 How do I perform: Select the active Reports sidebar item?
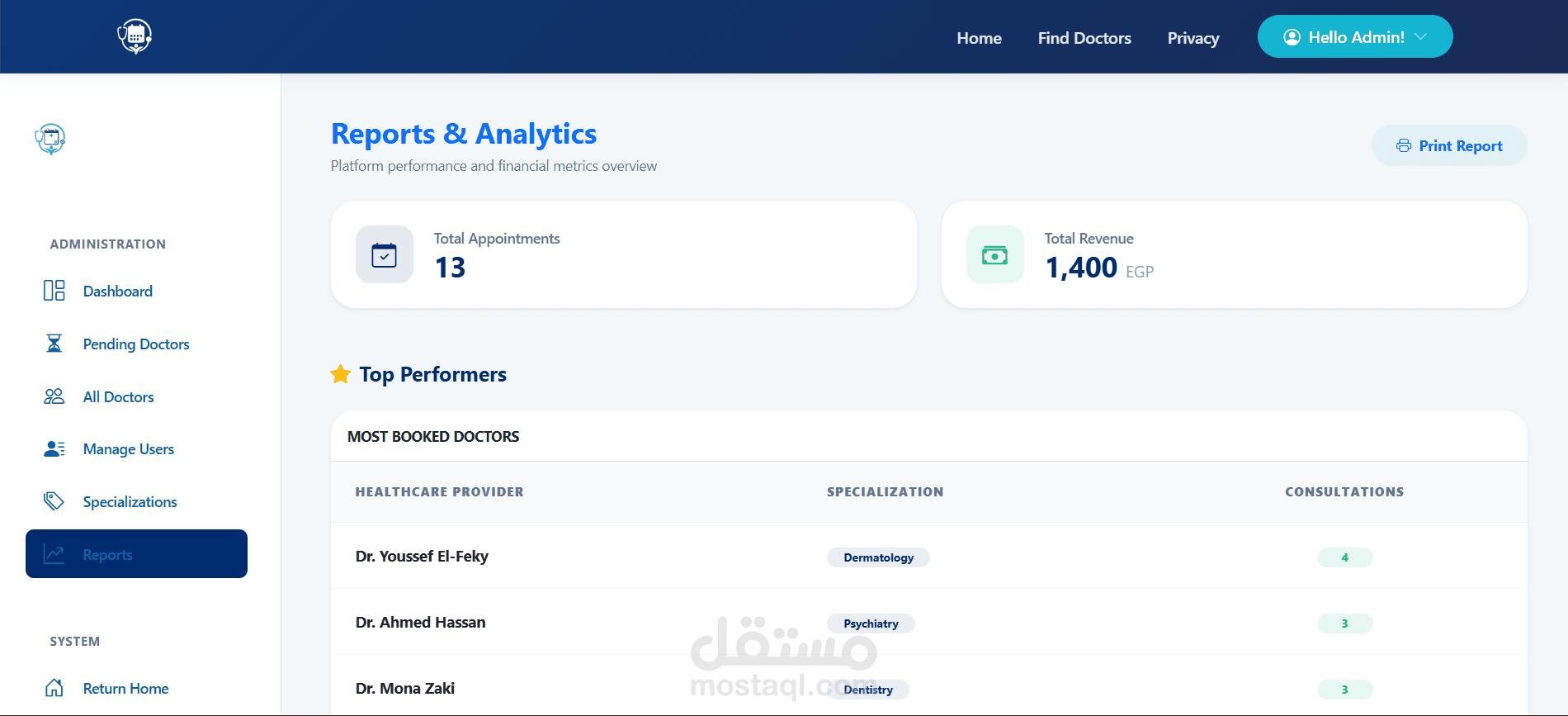click(x=136, y=553)
